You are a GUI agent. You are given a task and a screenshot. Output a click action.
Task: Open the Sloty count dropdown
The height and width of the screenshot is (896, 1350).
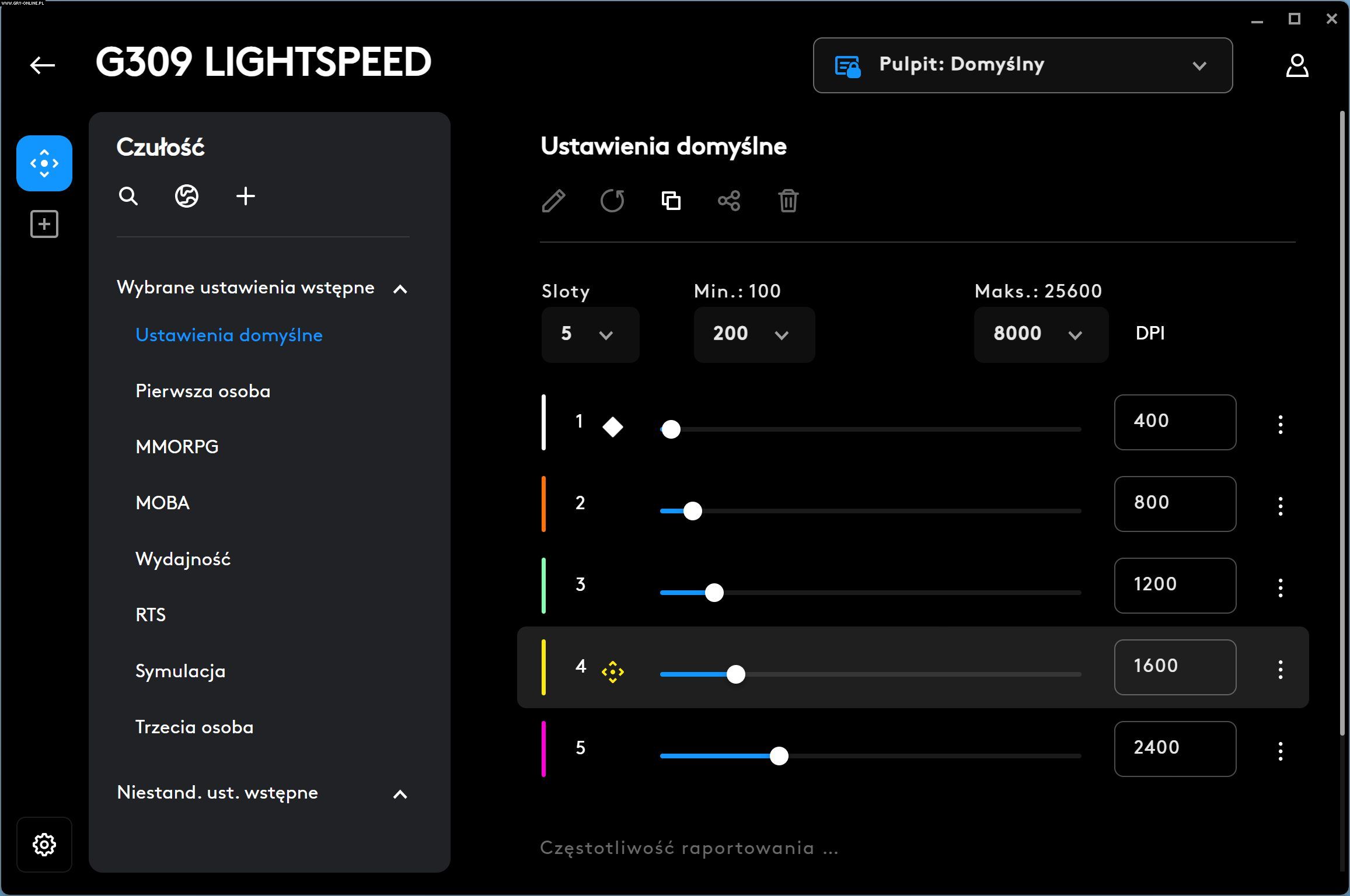coord(590,335)
